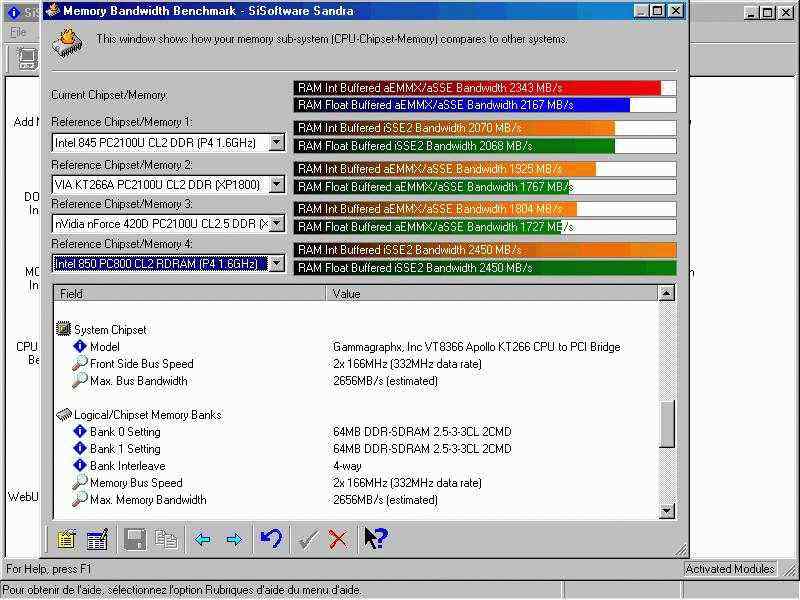800x600 pixels.
Task: Select the Front Side Bus Speed row
Action: coord(356,364)
